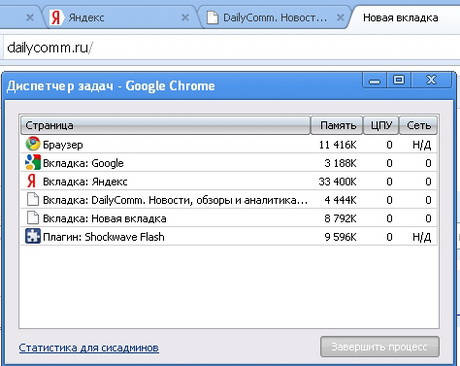Click the Yandex favicon on the Яндекс tab
This screenshot has height=366, width=460.
(55, 17)
